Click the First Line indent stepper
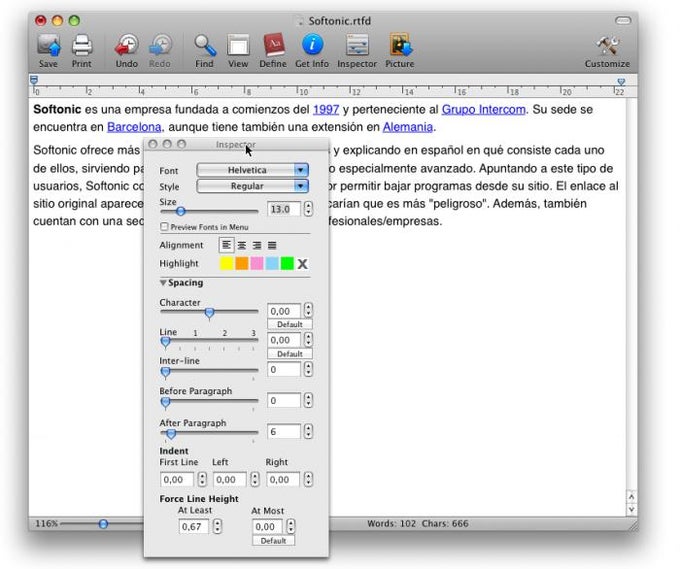This screenshot has height=569, width=680. [x=202, y=479]
